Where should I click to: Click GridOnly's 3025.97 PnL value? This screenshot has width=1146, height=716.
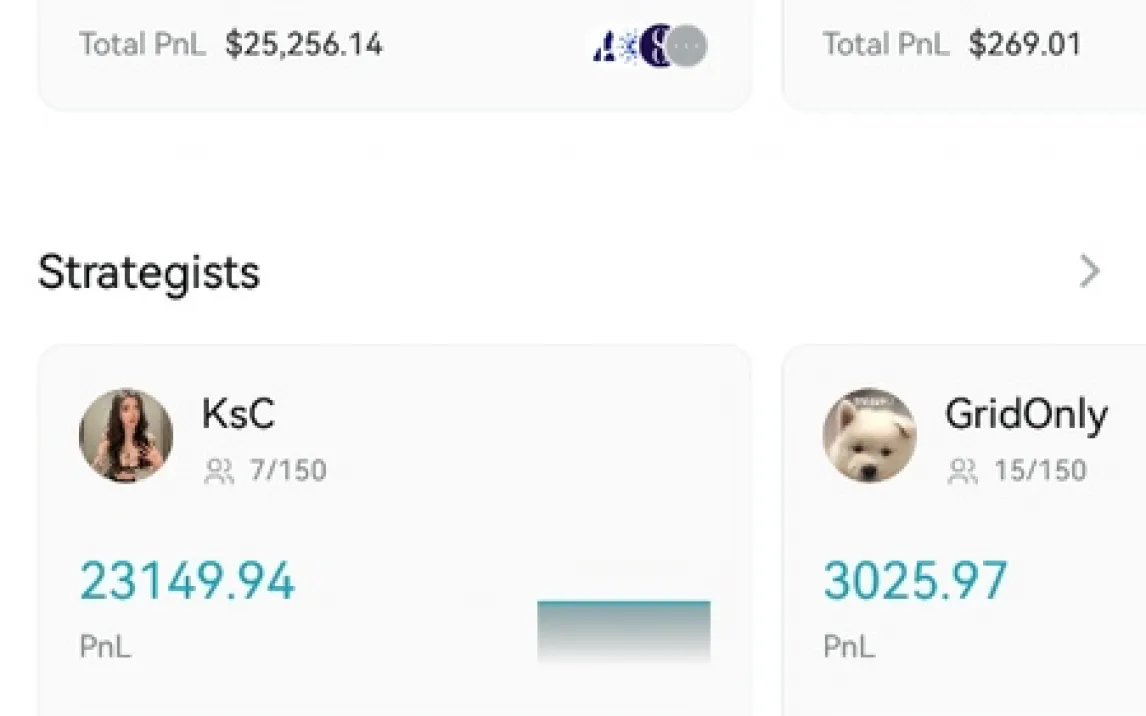coord(915,581)
